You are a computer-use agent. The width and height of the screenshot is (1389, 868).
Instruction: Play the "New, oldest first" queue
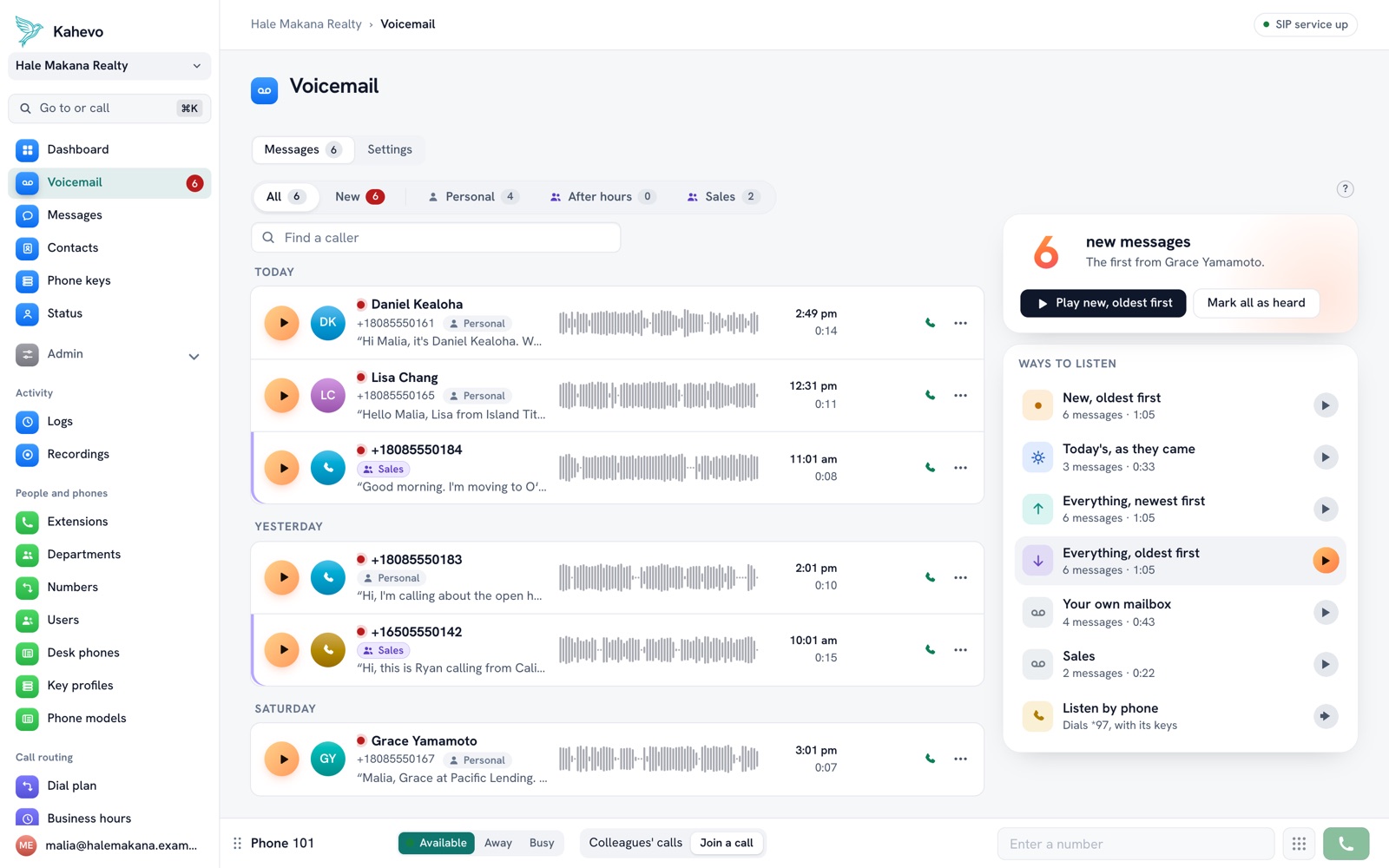(1325, 405)
